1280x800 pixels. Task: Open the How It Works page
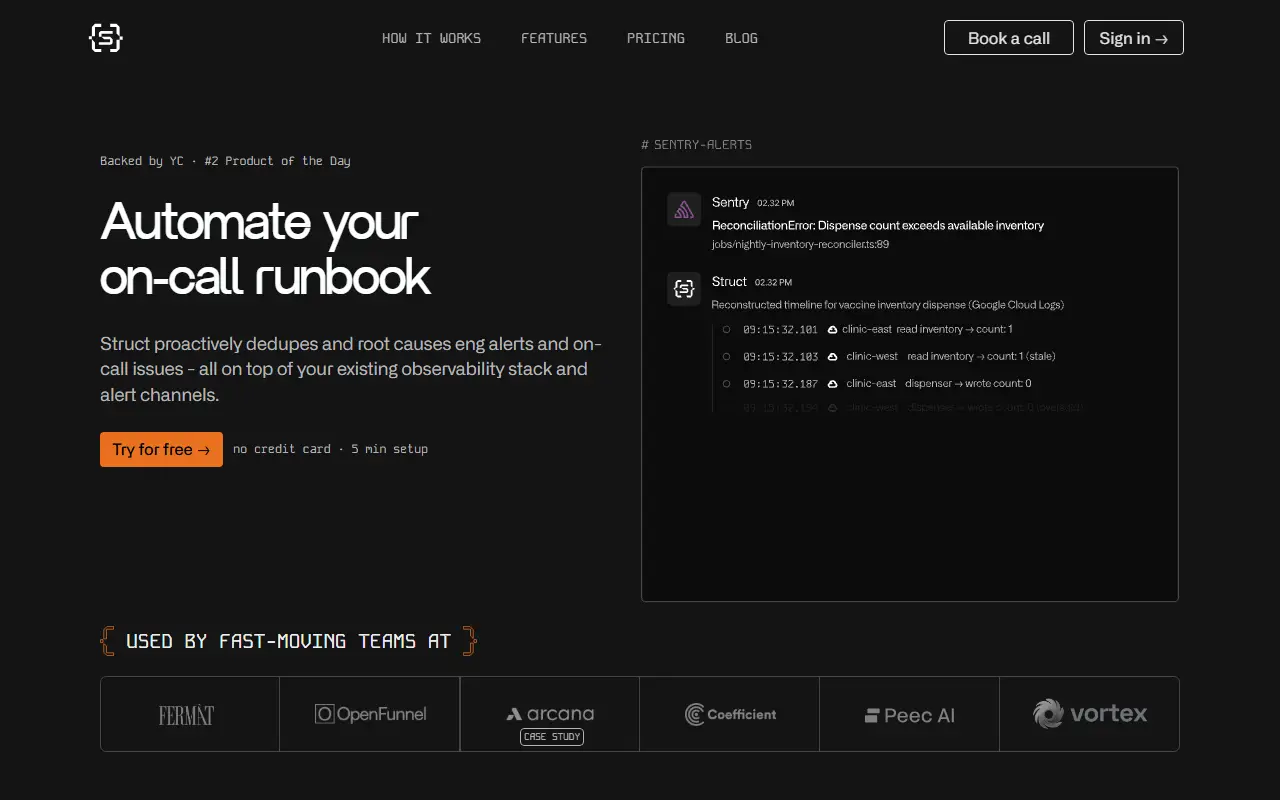point(431,38)
